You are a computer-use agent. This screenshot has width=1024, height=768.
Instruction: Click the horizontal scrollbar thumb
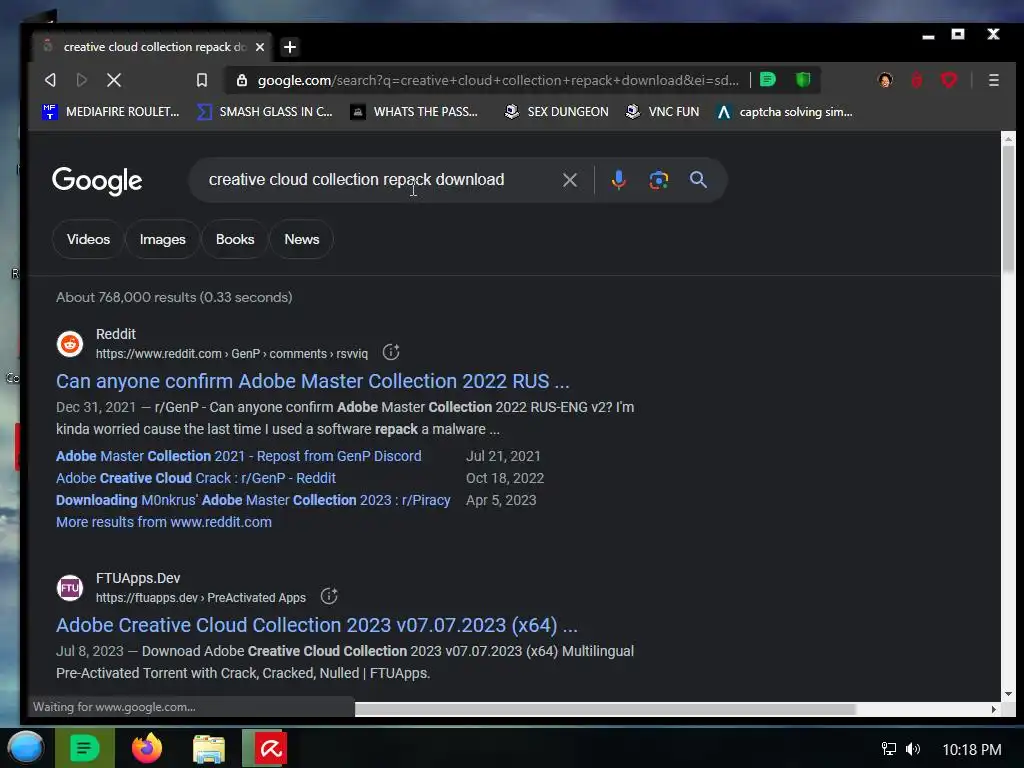pos(605,709)
